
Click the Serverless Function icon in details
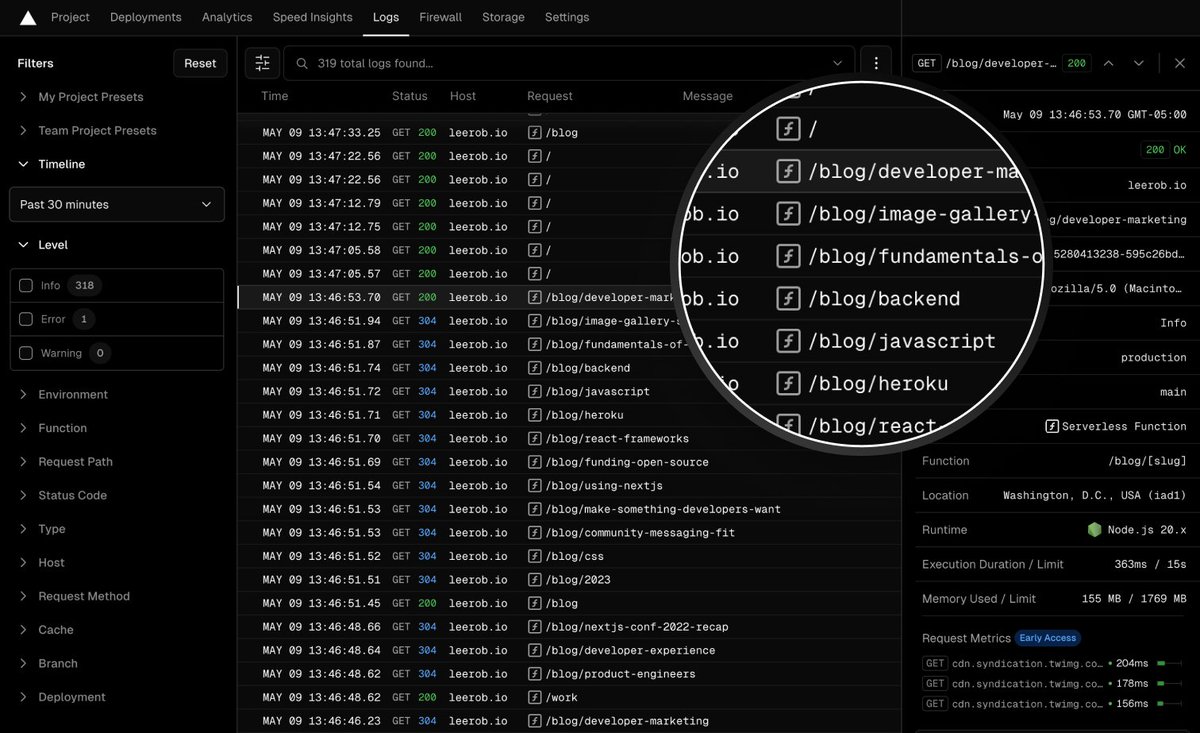(1052, 426)
